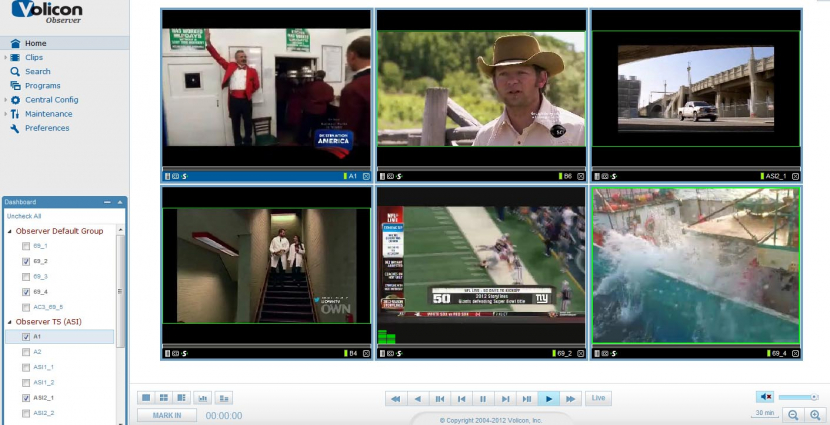830x425 pixels.
Task: Open the Home page in sidebar
Action: [x=64, y=43]
